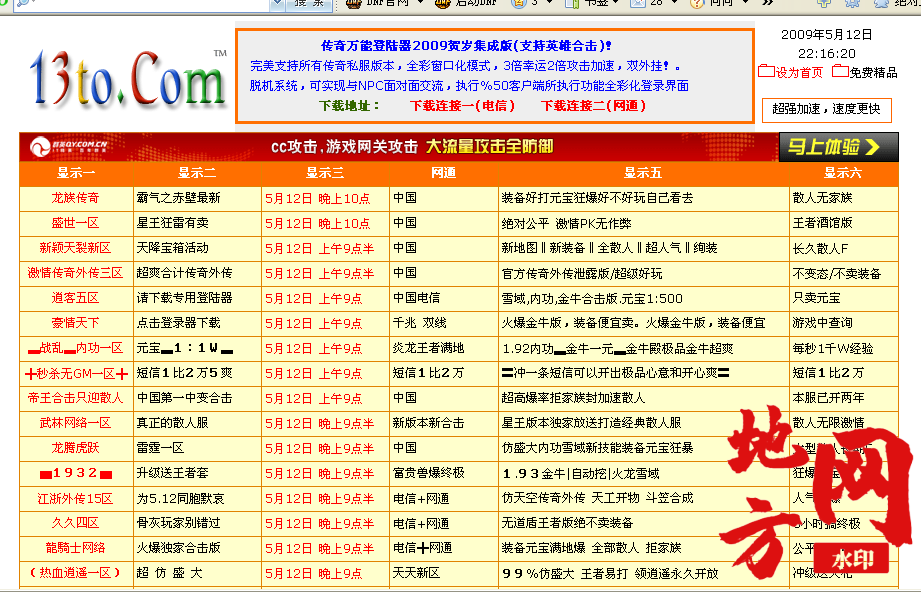Open the 久久四区 server link
This screenshot has height=592, width=921.
coord(75,523)
